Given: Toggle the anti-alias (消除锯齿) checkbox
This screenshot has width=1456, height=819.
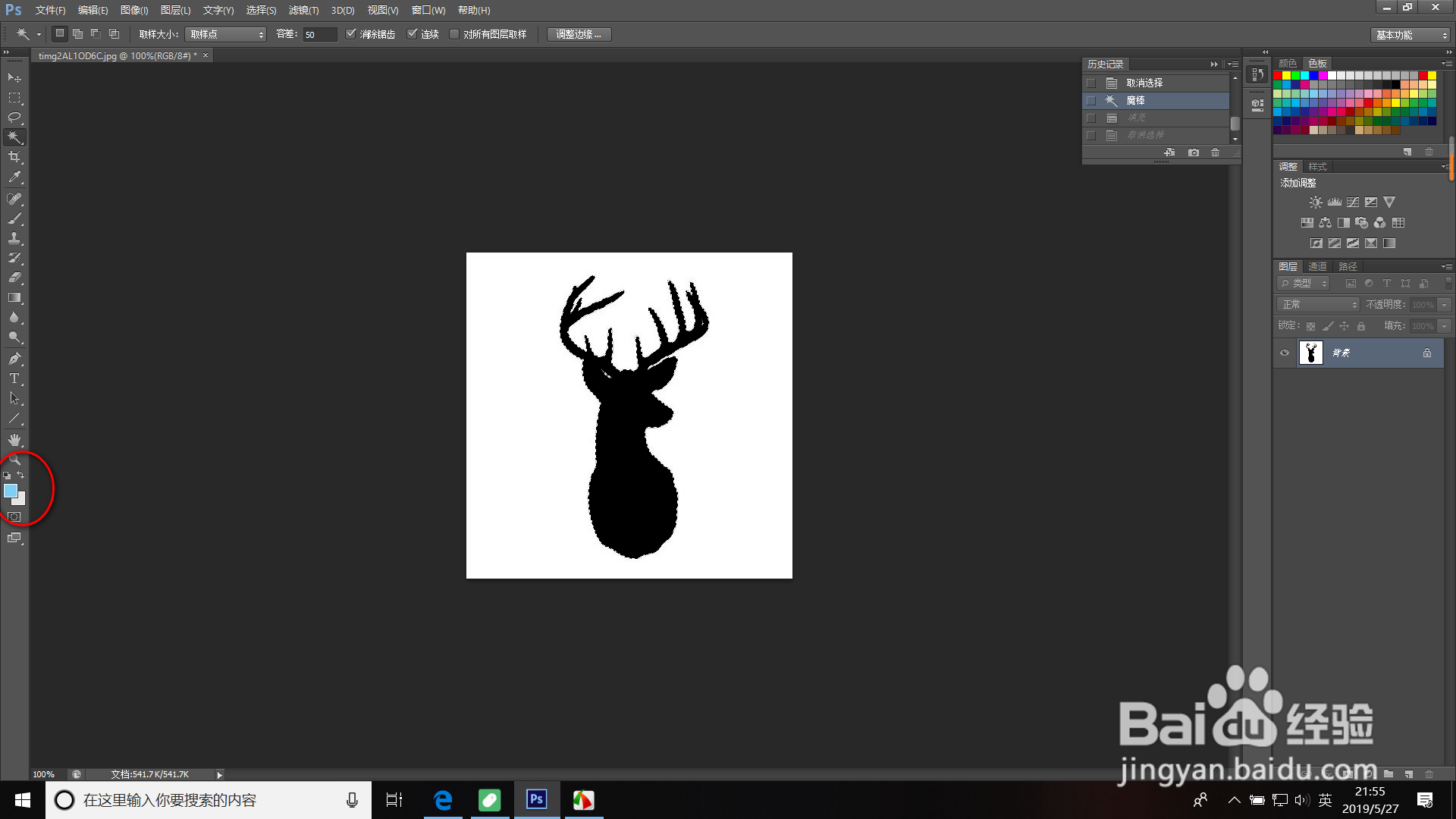Looking at the screenshot, I should [x=351, y=34].
